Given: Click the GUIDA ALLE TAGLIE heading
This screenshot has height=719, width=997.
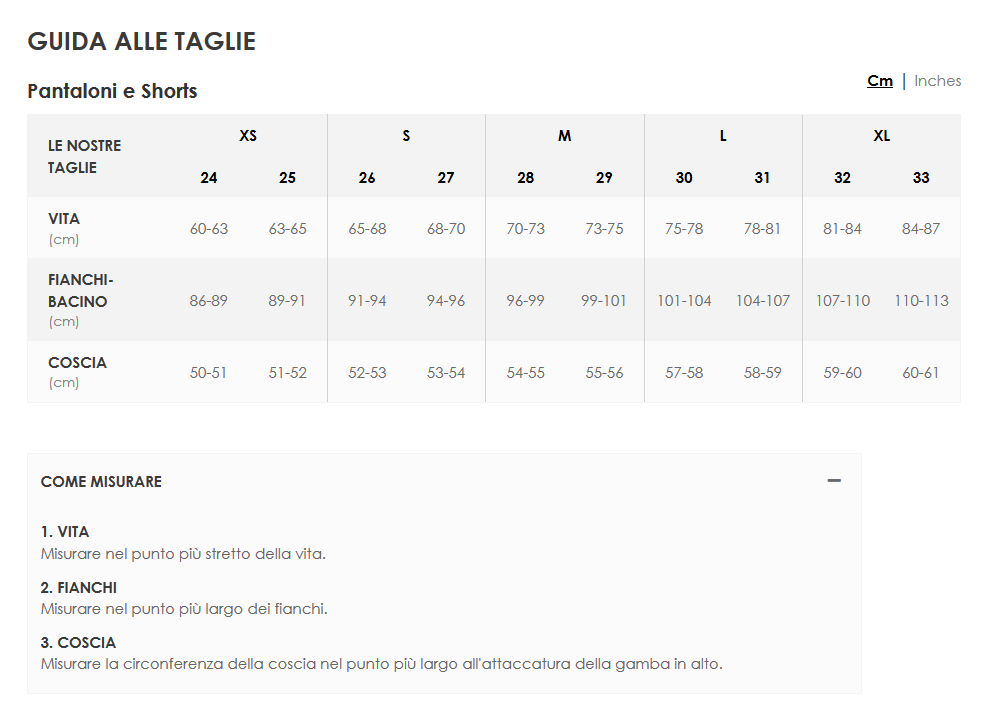Looking at the screenshot, I should click(x=141, y=41).
